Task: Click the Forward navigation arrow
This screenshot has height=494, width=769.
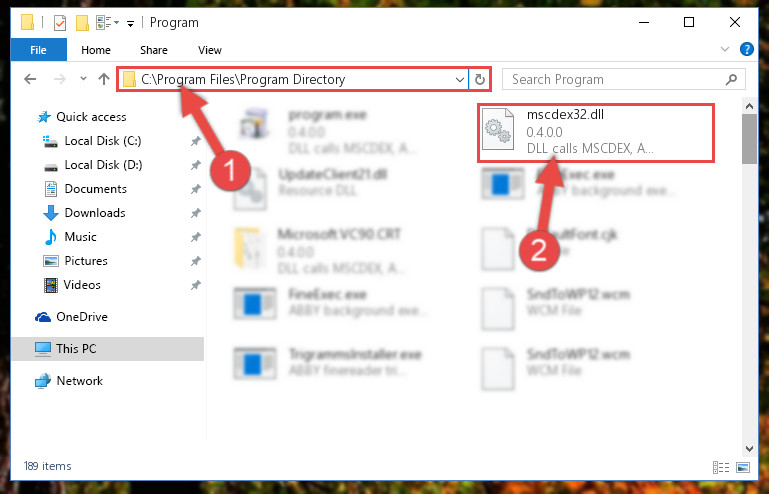Action: (59, 79)
